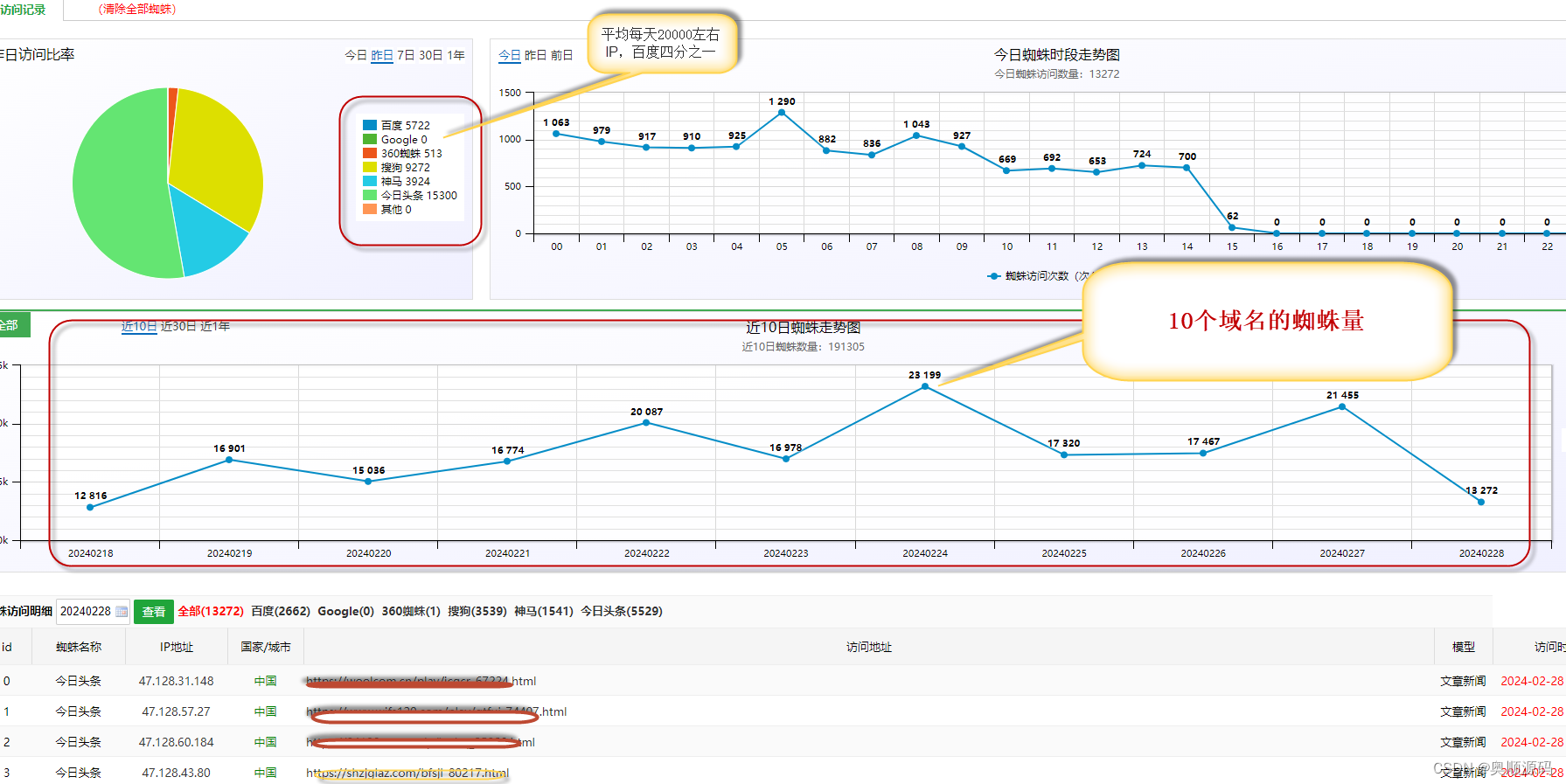Toggle 神马 3924 legend swatch

click(x=370, y=182)
